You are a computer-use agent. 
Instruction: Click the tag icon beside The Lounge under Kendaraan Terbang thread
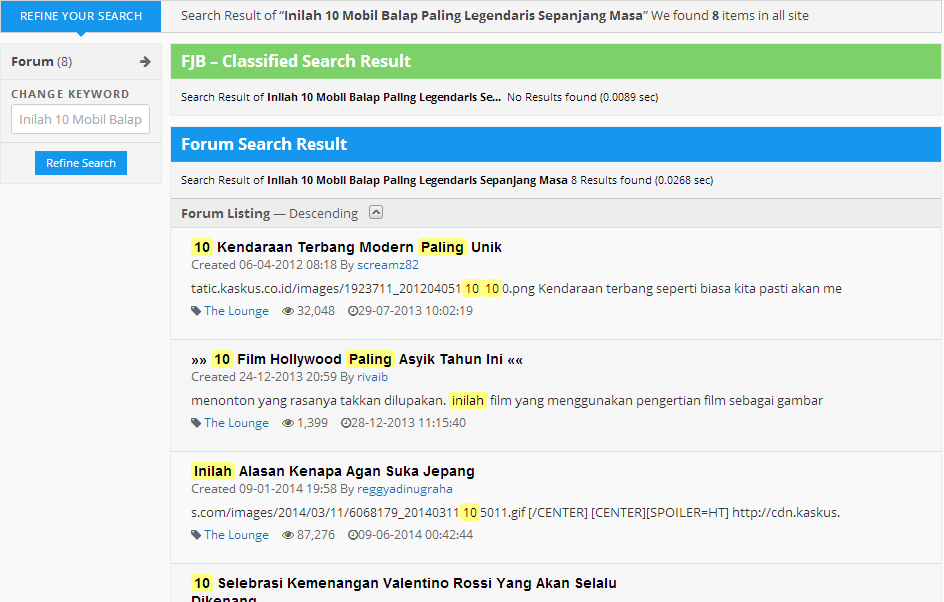click(196, 311)
